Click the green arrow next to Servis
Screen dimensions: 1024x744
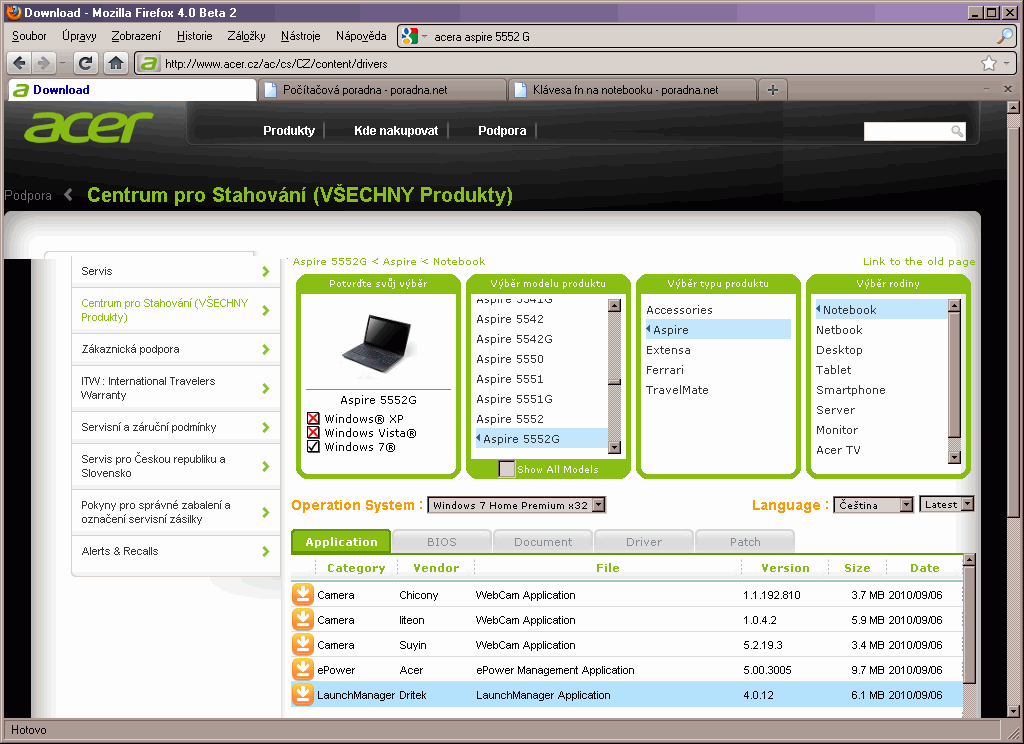(266, 271)
